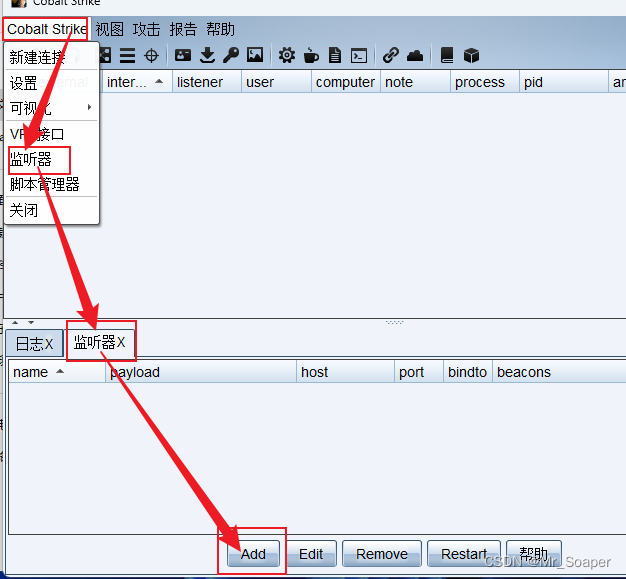Sort listeners by bindto column
The image size is (626, 579).
[x=468, y=372]
